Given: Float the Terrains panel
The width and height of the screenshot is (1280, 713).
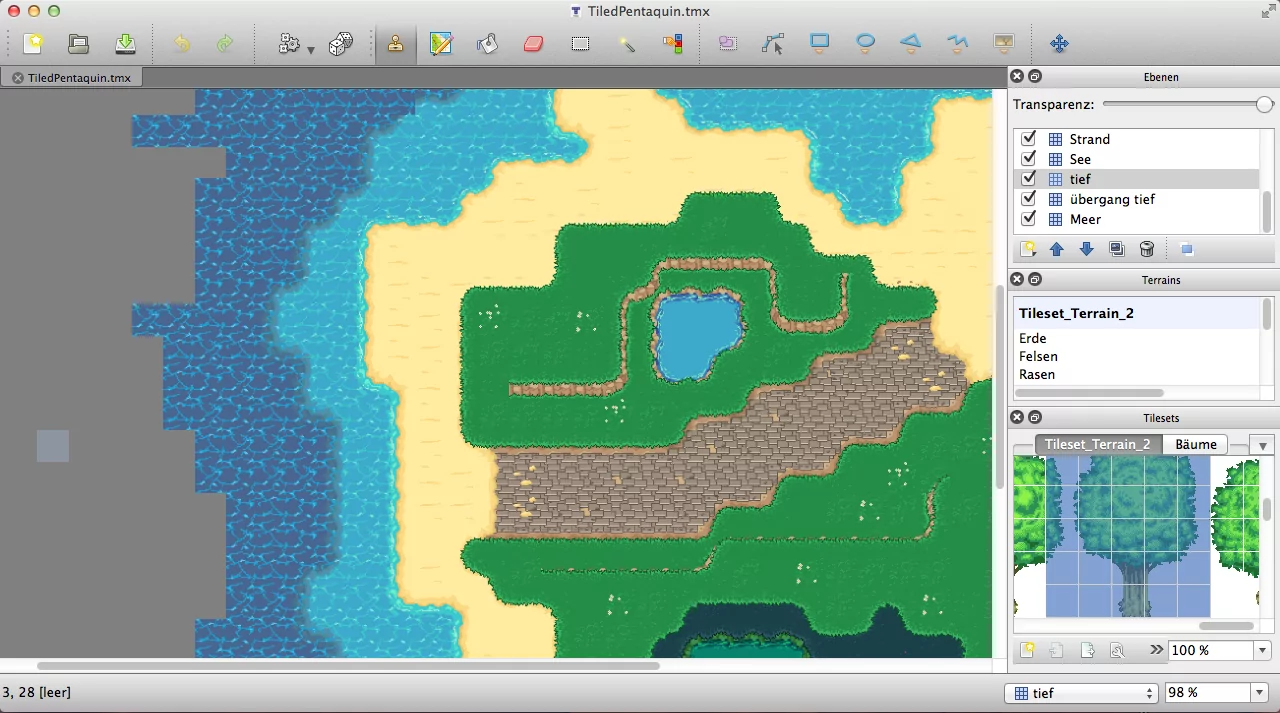Looking at the screenshot, I should coord(1035,279).
